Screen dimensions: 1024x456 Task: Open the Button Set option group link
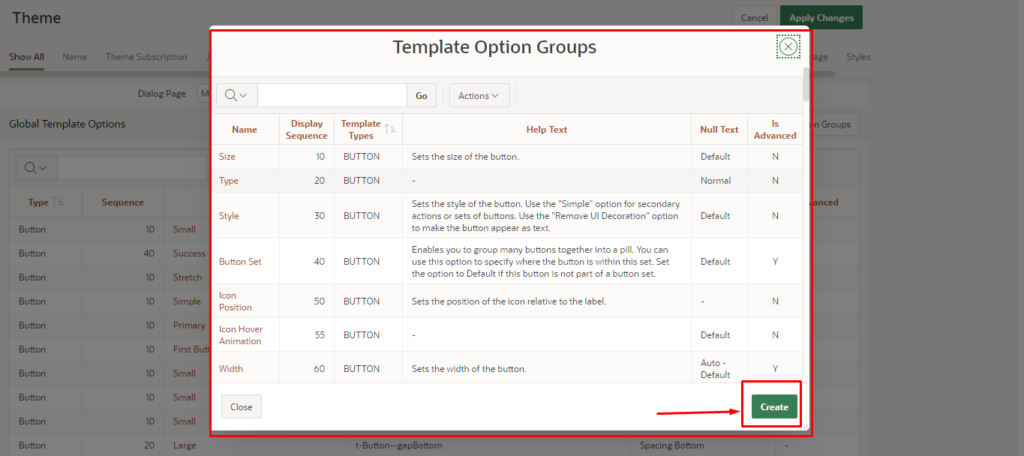pos(239,261)
